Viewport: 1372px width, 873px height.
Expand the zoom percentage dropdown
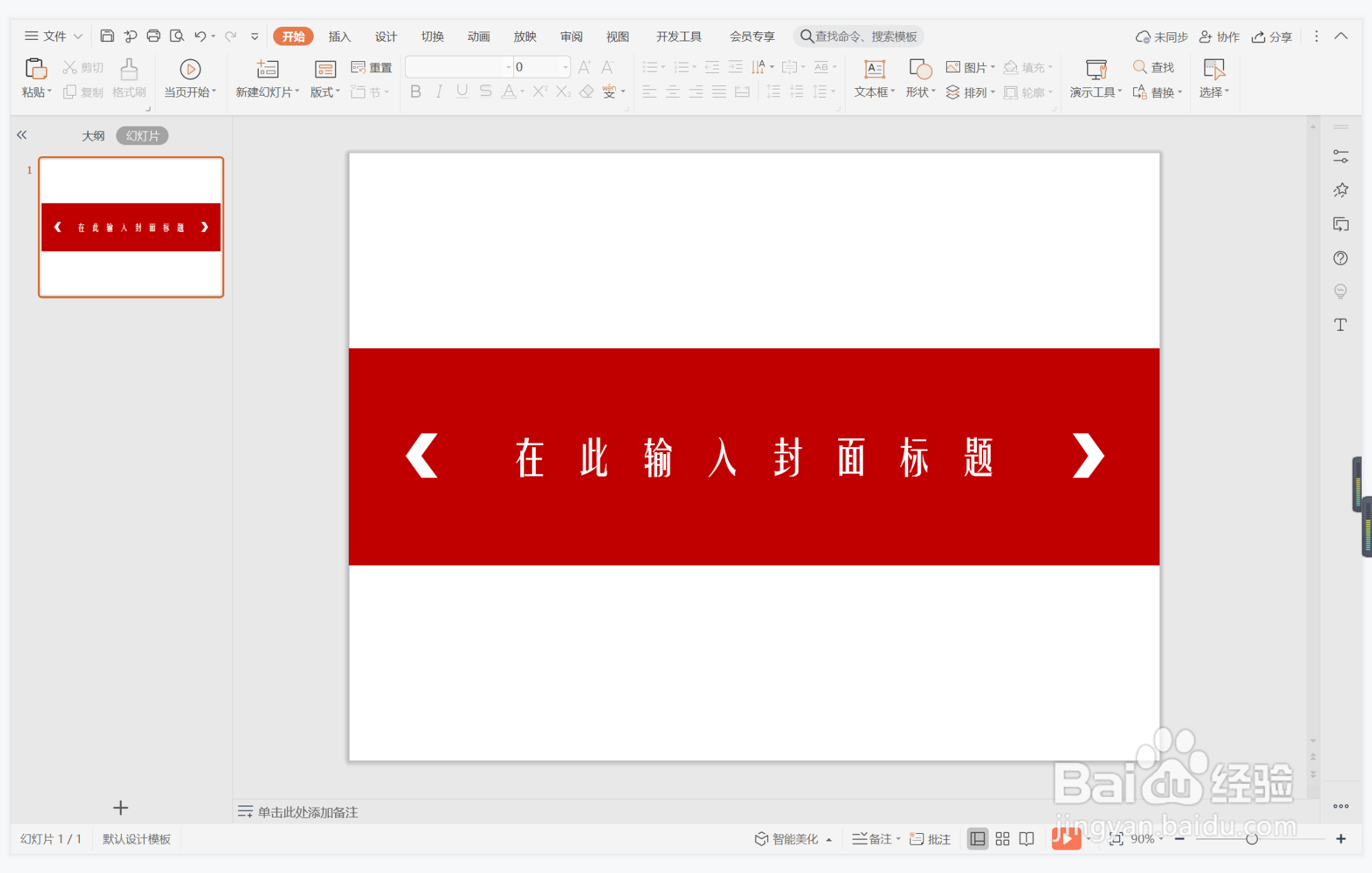tap(1161, 839)
